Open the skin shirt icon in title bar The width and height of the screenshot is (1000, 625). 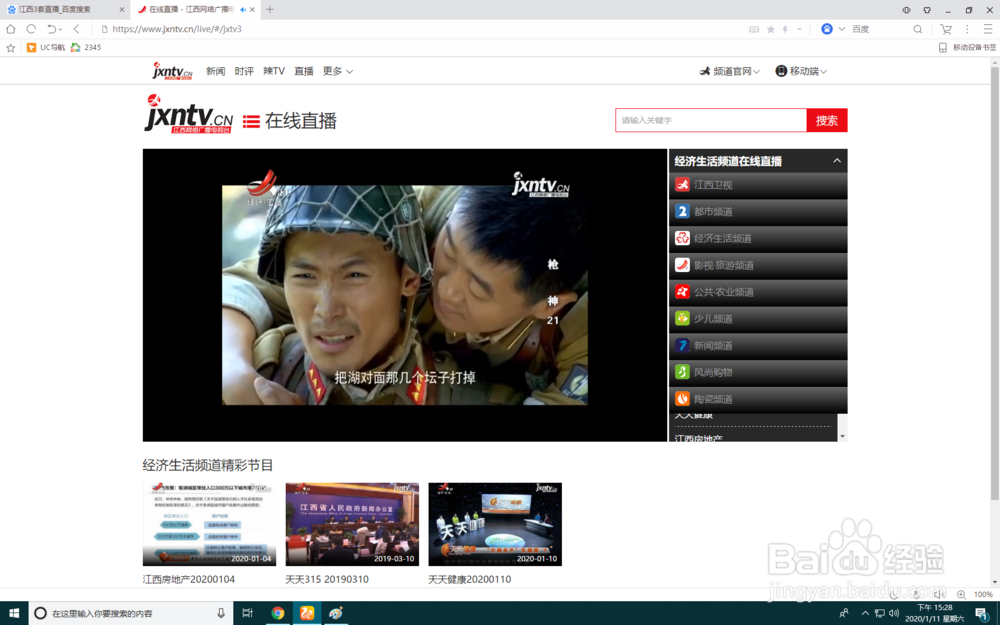coord(927,10)
